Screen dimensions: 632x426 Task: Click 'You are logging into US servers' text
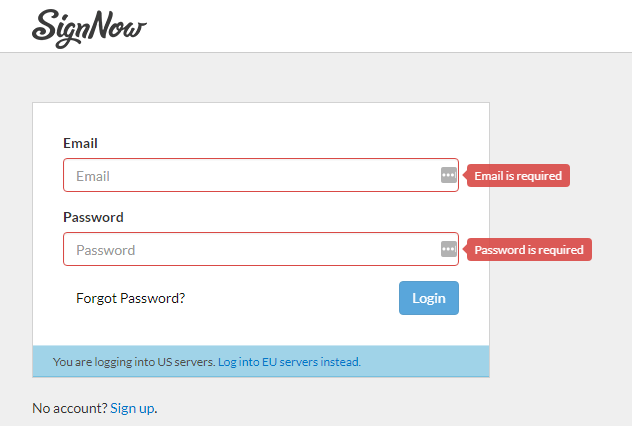(x=134, y=362)
